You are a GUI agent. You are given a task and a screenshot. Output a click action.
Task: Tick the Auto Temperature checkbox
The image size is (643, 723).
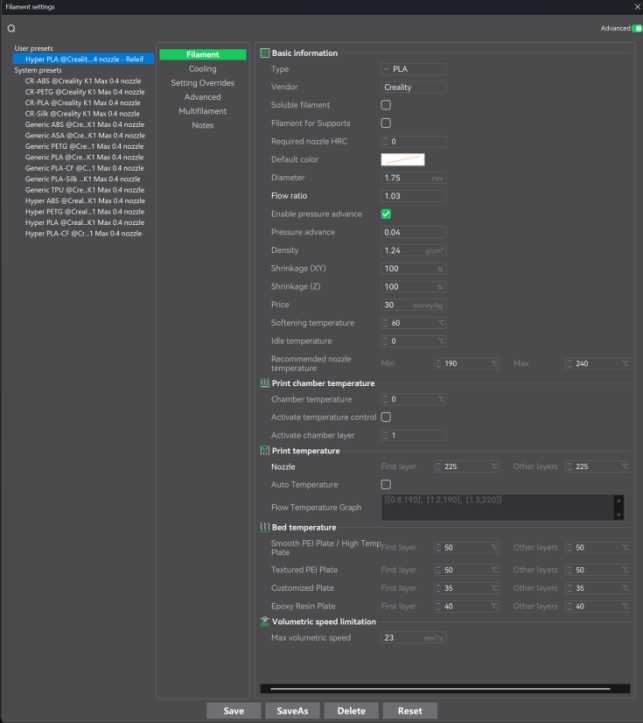click(x=386, y=484)
